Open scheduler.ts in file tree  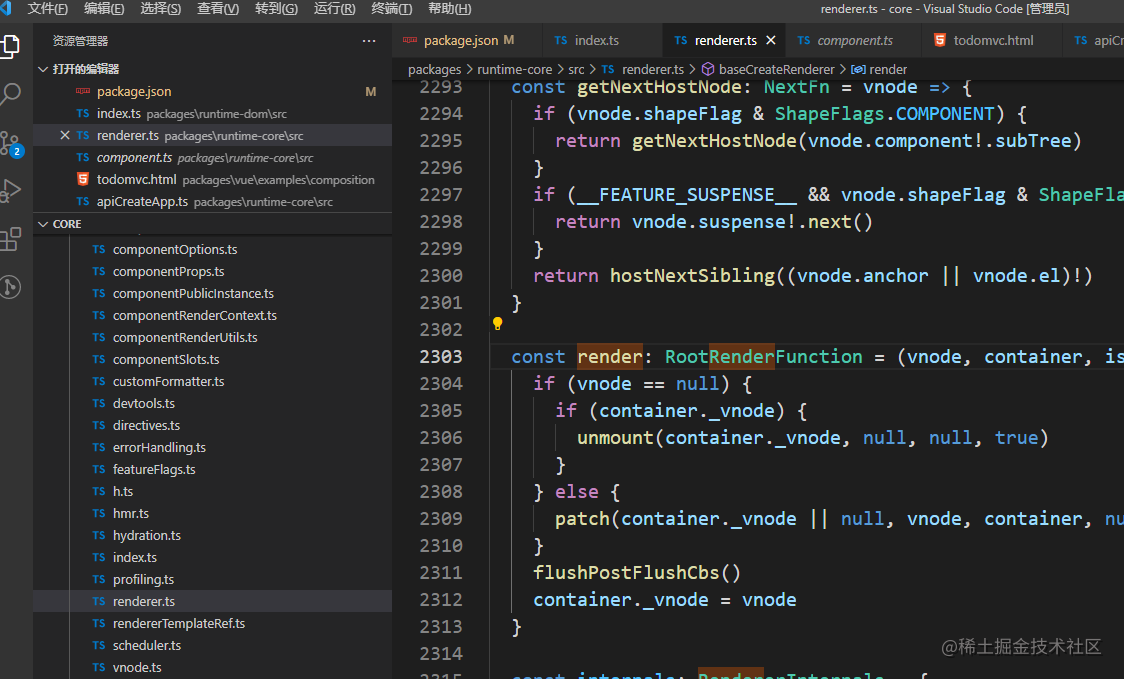pyautogui.click(x=213, y=645)
